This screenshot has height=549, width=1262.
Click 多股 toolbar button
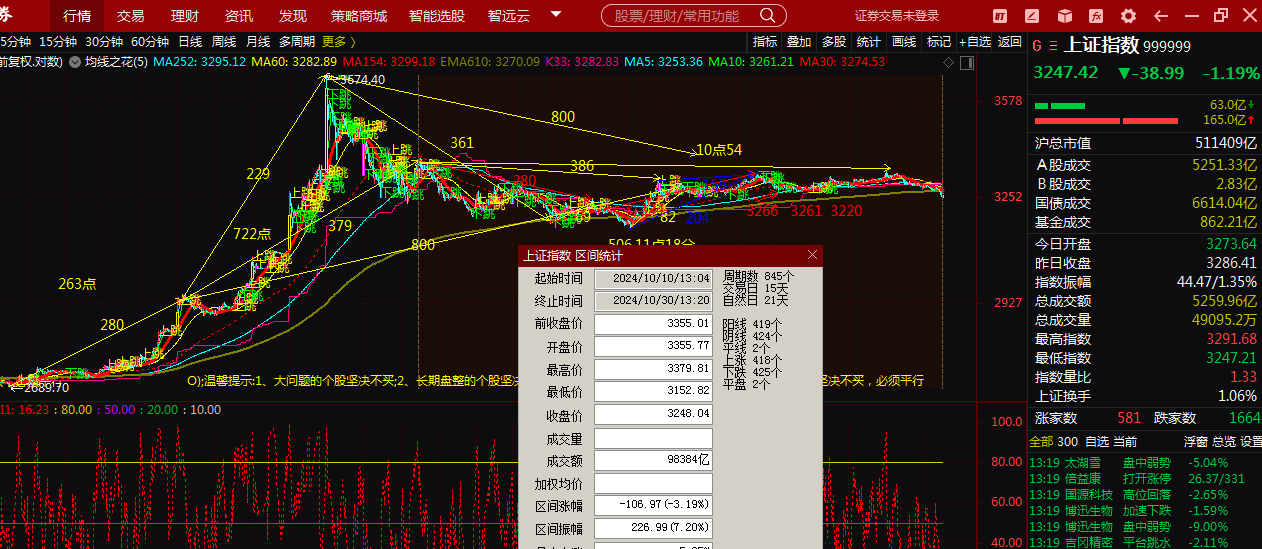834,41
